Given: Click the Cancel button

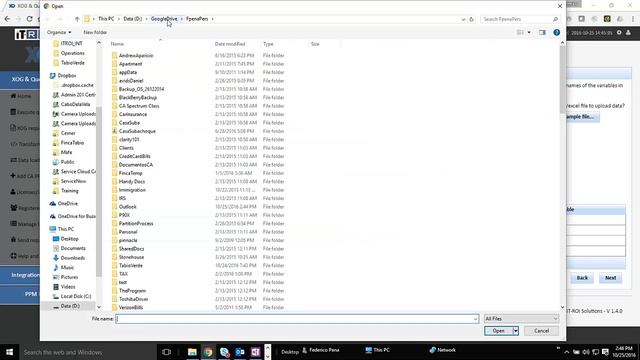Looking at the screenshot, I should click(541, 331).
